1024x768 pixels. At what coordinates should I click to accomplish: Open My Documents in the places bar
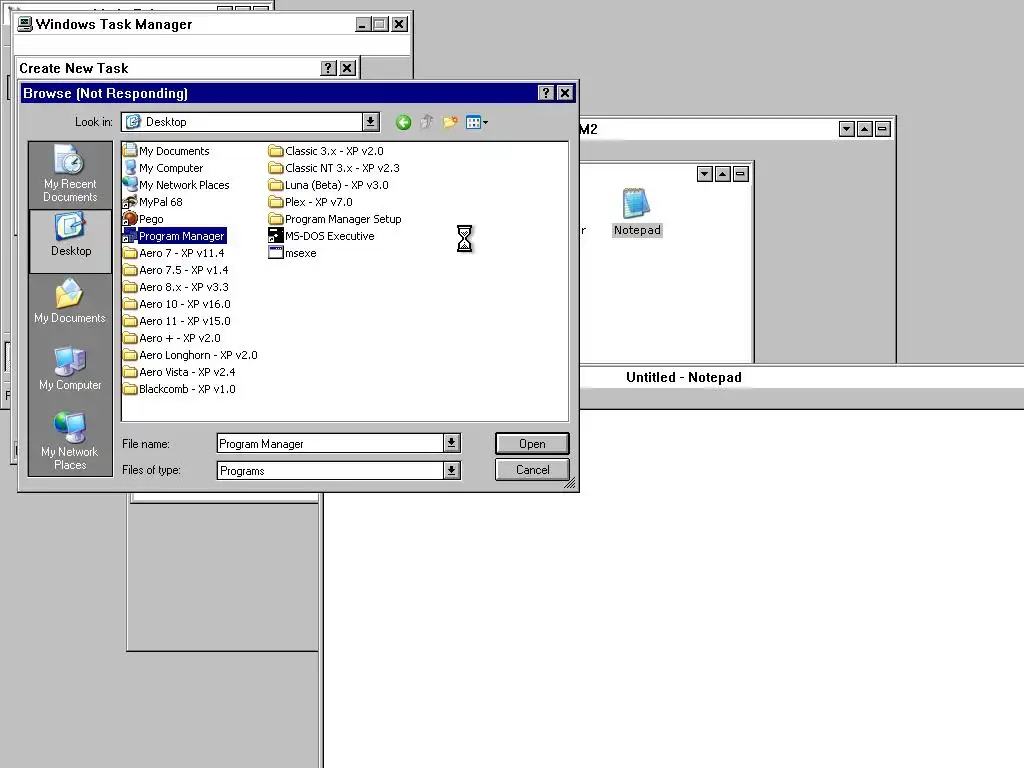tap(70, 302)
